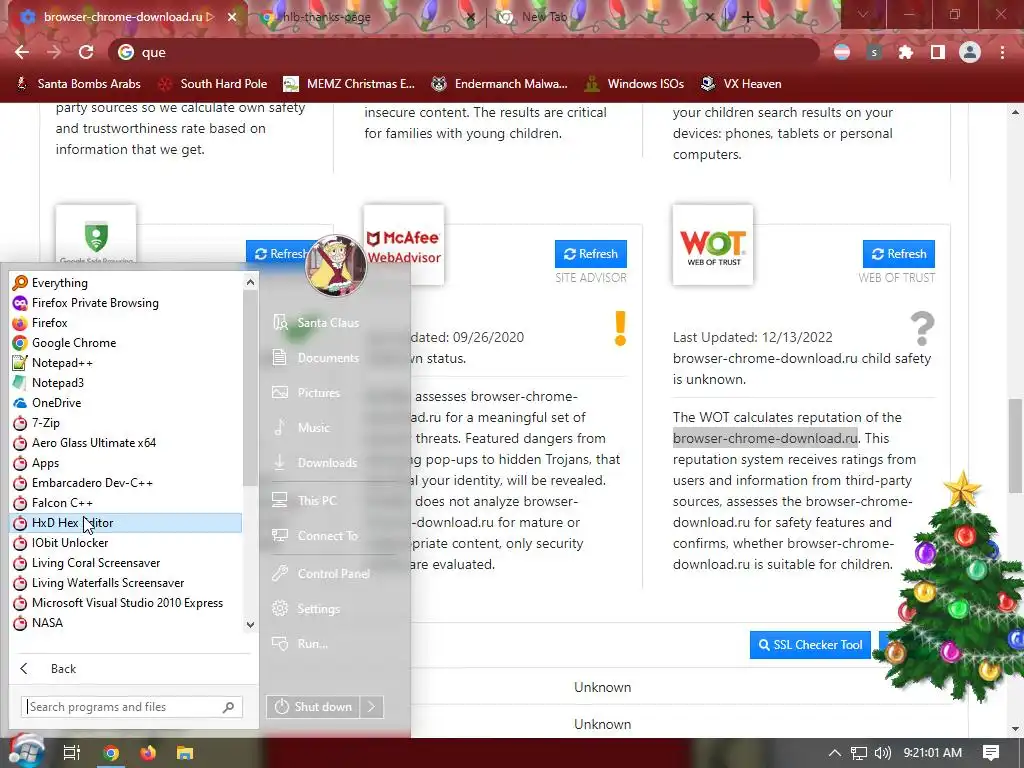This screenshot has height=768, width=1024.
Task: Open a new tab with plus button
Action: pyautogui.click(x=748, y=18)
